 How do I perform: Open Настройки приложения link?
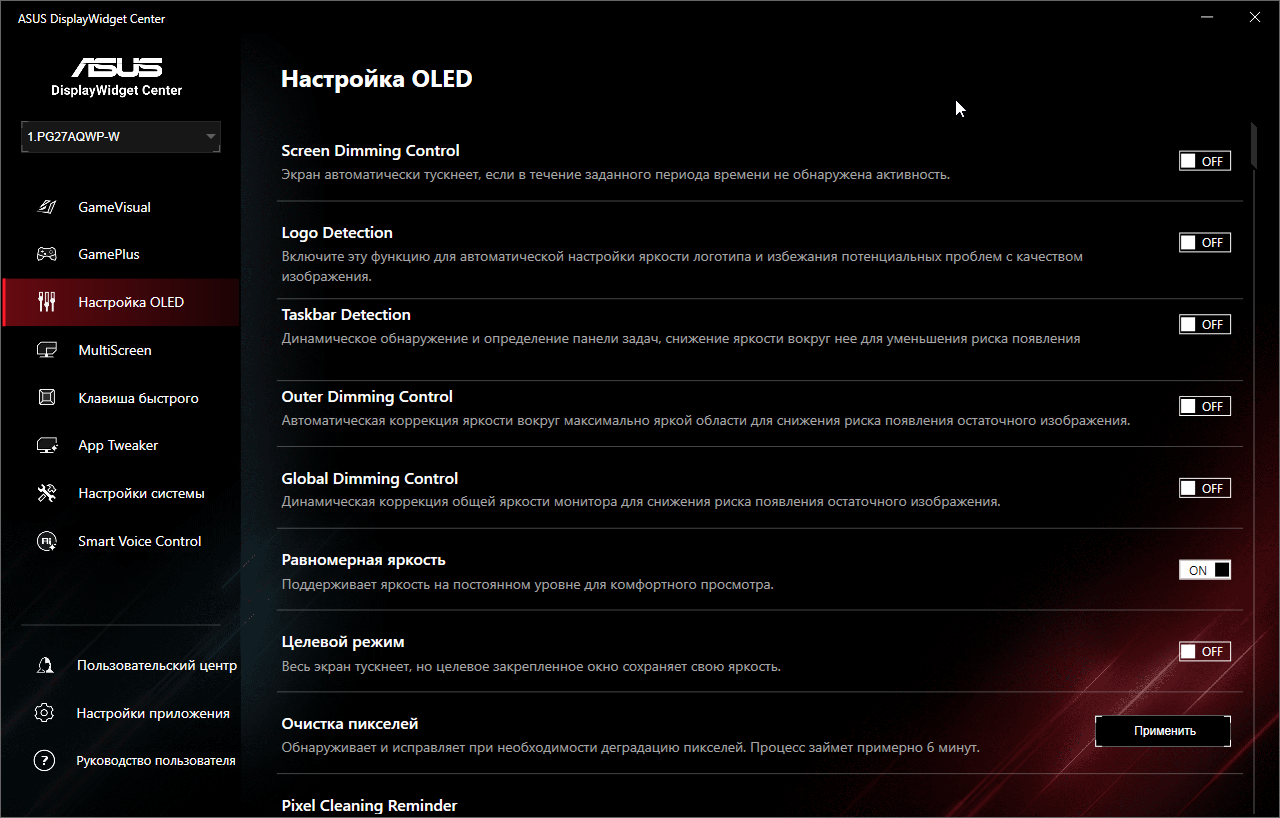153,713
